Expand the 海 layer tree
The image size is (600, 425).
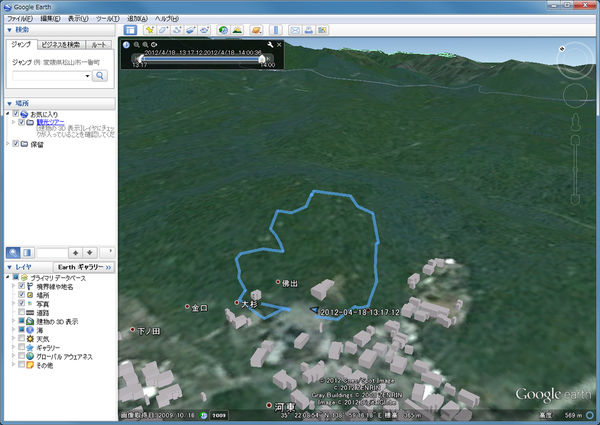tap(13, 329)
